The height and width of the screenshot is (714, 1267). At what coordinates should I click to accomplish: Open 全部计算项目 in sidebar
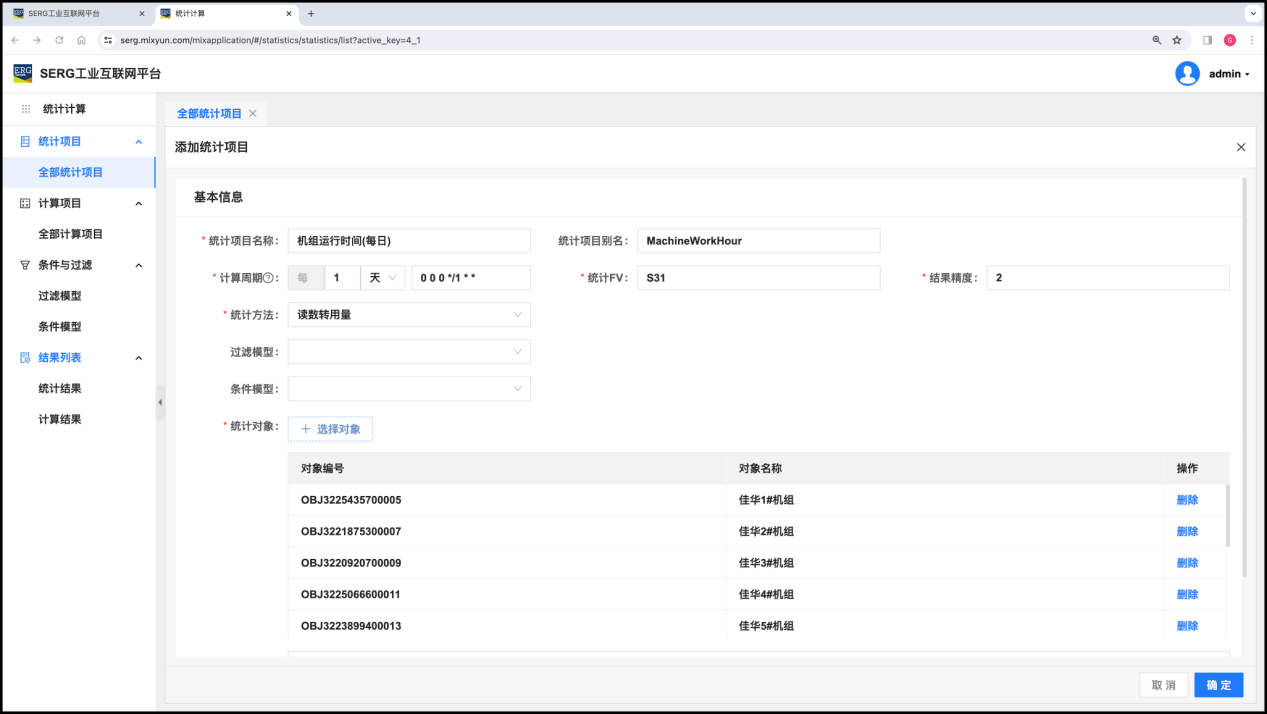pos(70,234)
